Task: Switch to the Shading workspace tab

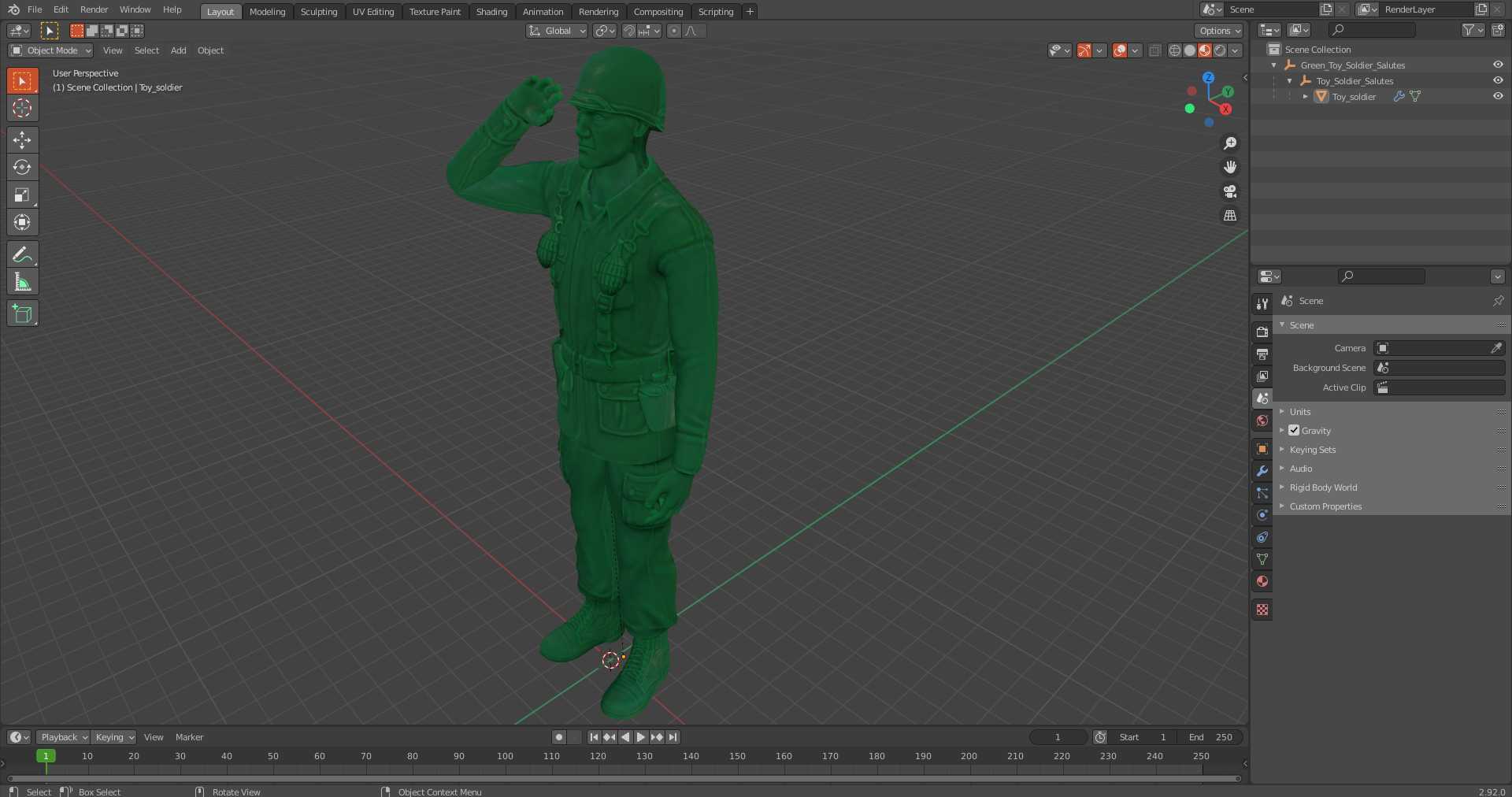Action: click(x=491, y=11)
